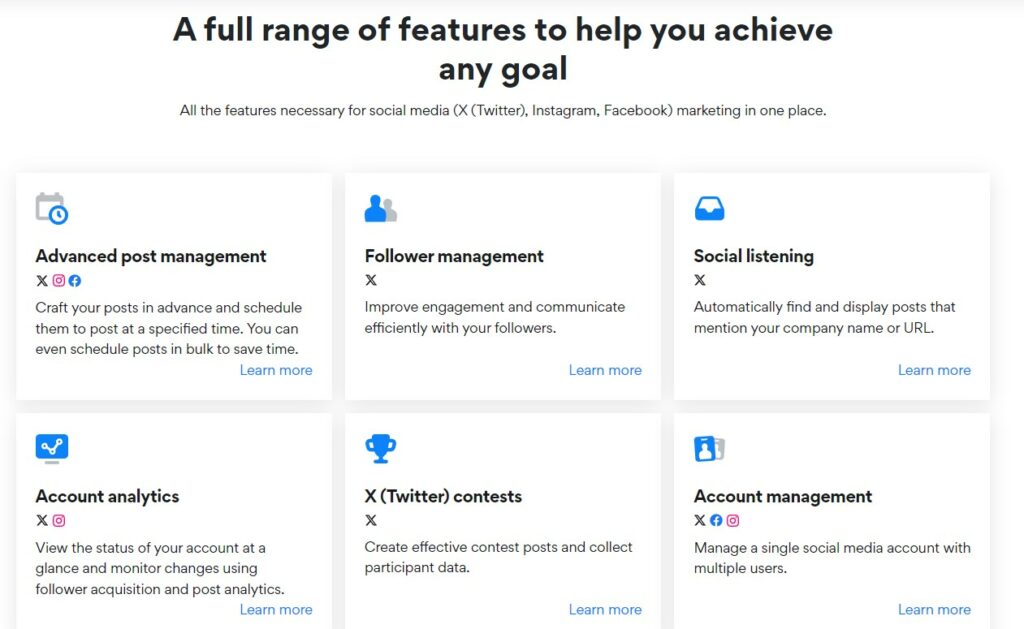Select the Instagram icon under Advanced post management
Screen dimensions: 1024x629
click(x=59, y=281)
